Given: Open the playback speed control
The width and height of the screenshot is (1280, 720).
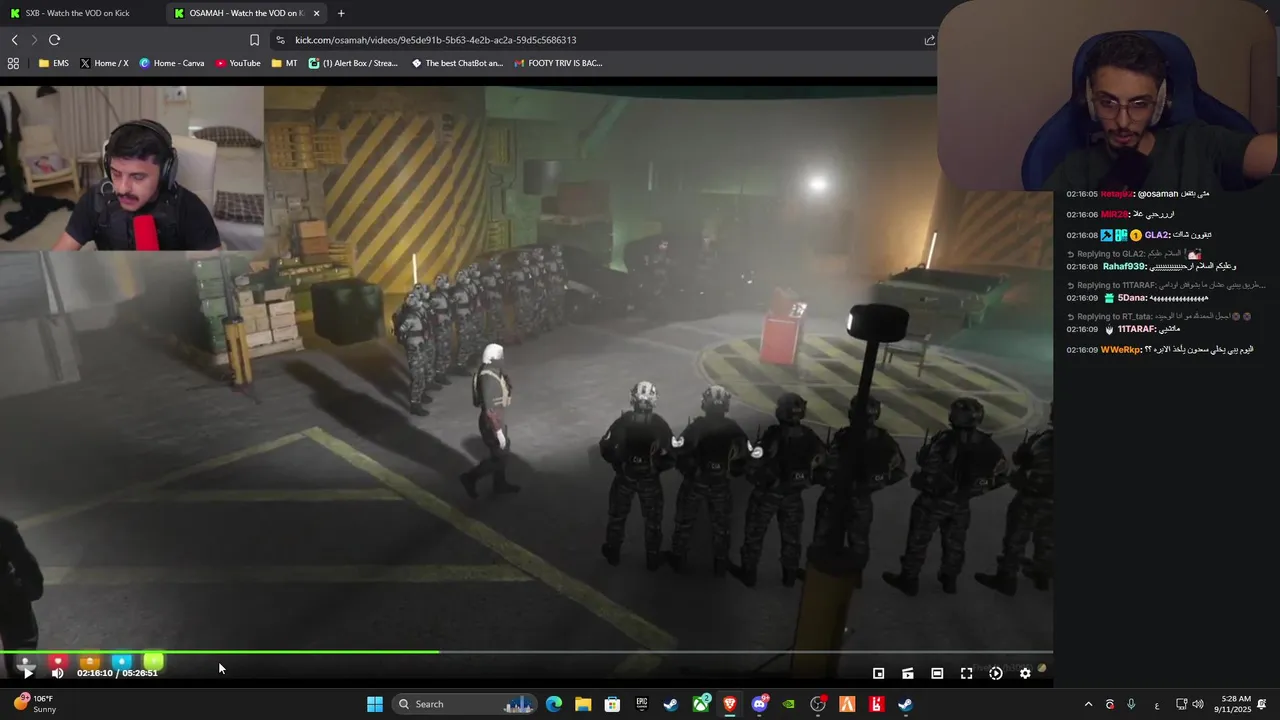Looking at the screenshot, I should 995,673.
